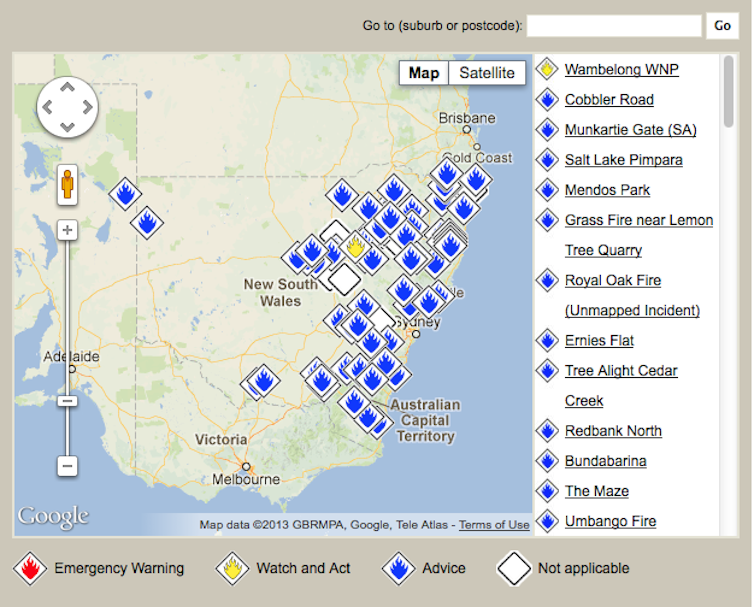Open the Bundabarina incident link
Viewport: 754px width, 607px height.
tap(605, 461)
